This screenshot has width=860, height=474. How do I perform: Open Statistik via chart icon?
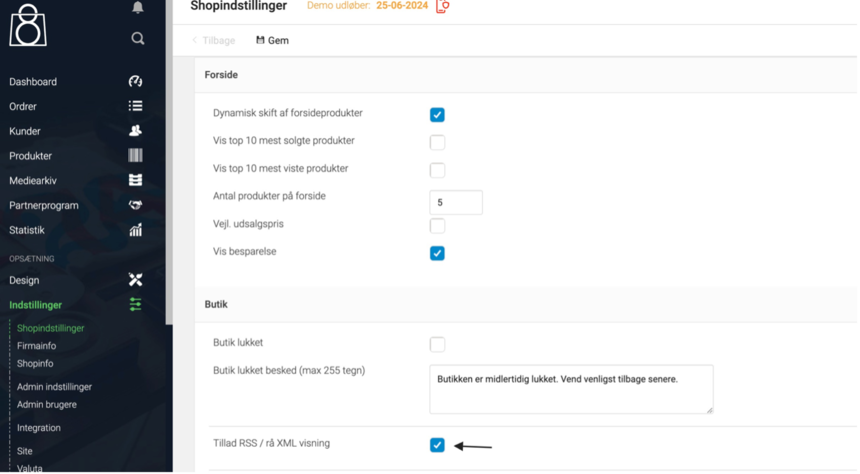coord(135,230)
